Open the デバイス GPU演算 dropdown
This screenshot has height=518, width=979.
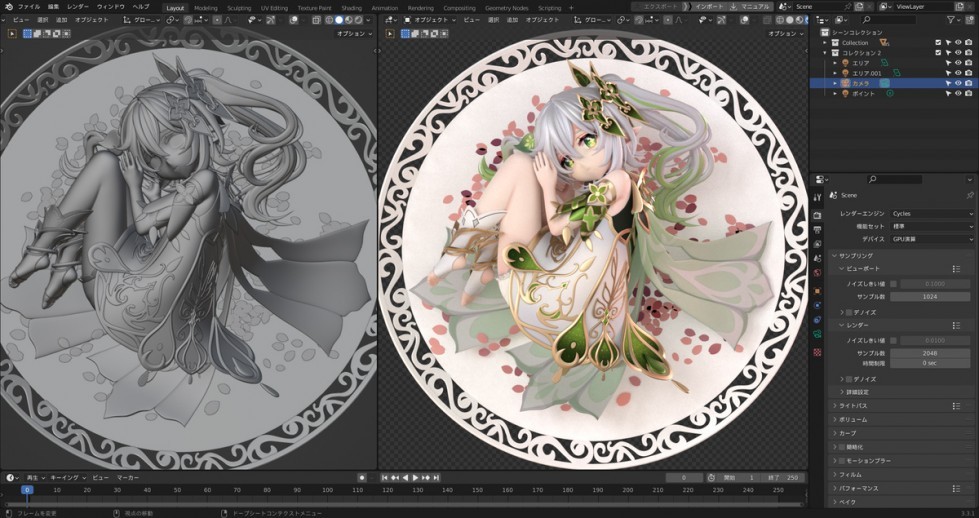[930, 239]
